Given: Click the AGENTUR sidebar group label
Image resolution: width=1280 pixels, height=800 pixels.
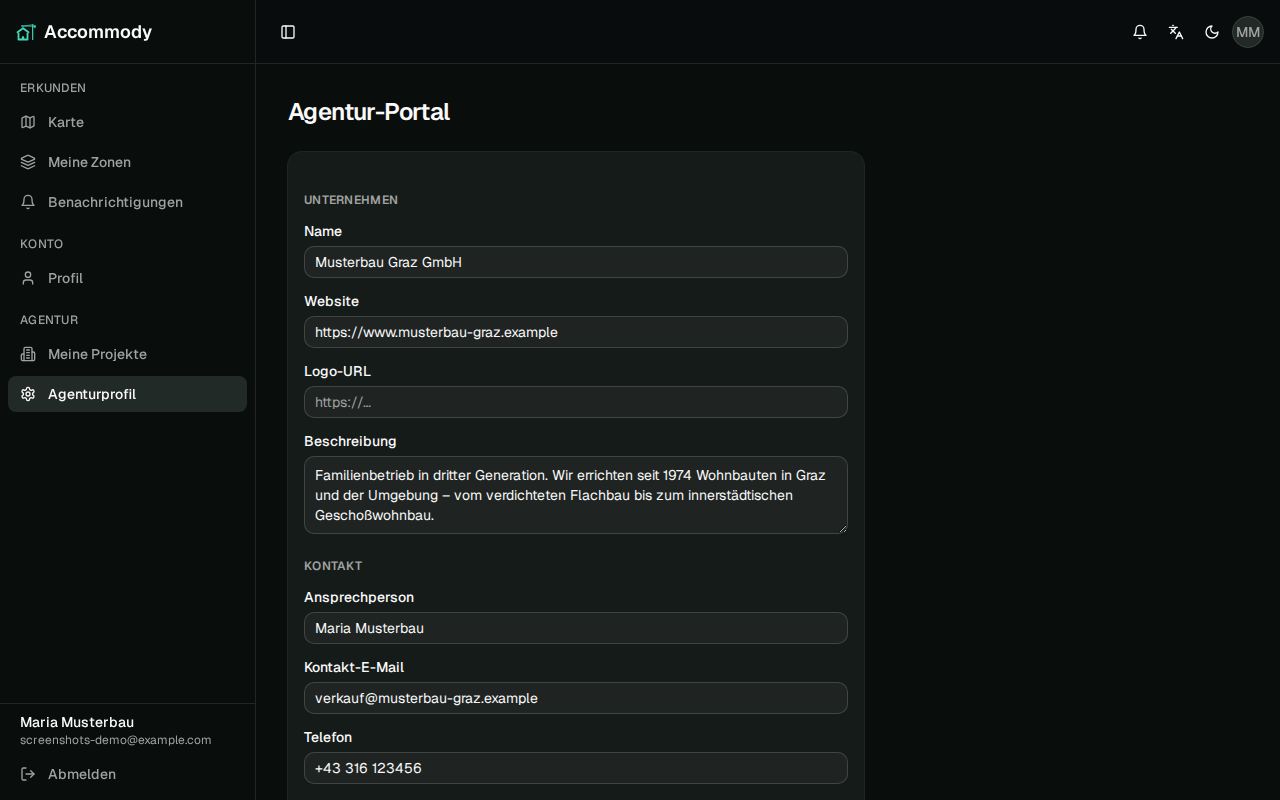Looking at the screenshot, I should [x=49, y=320].
